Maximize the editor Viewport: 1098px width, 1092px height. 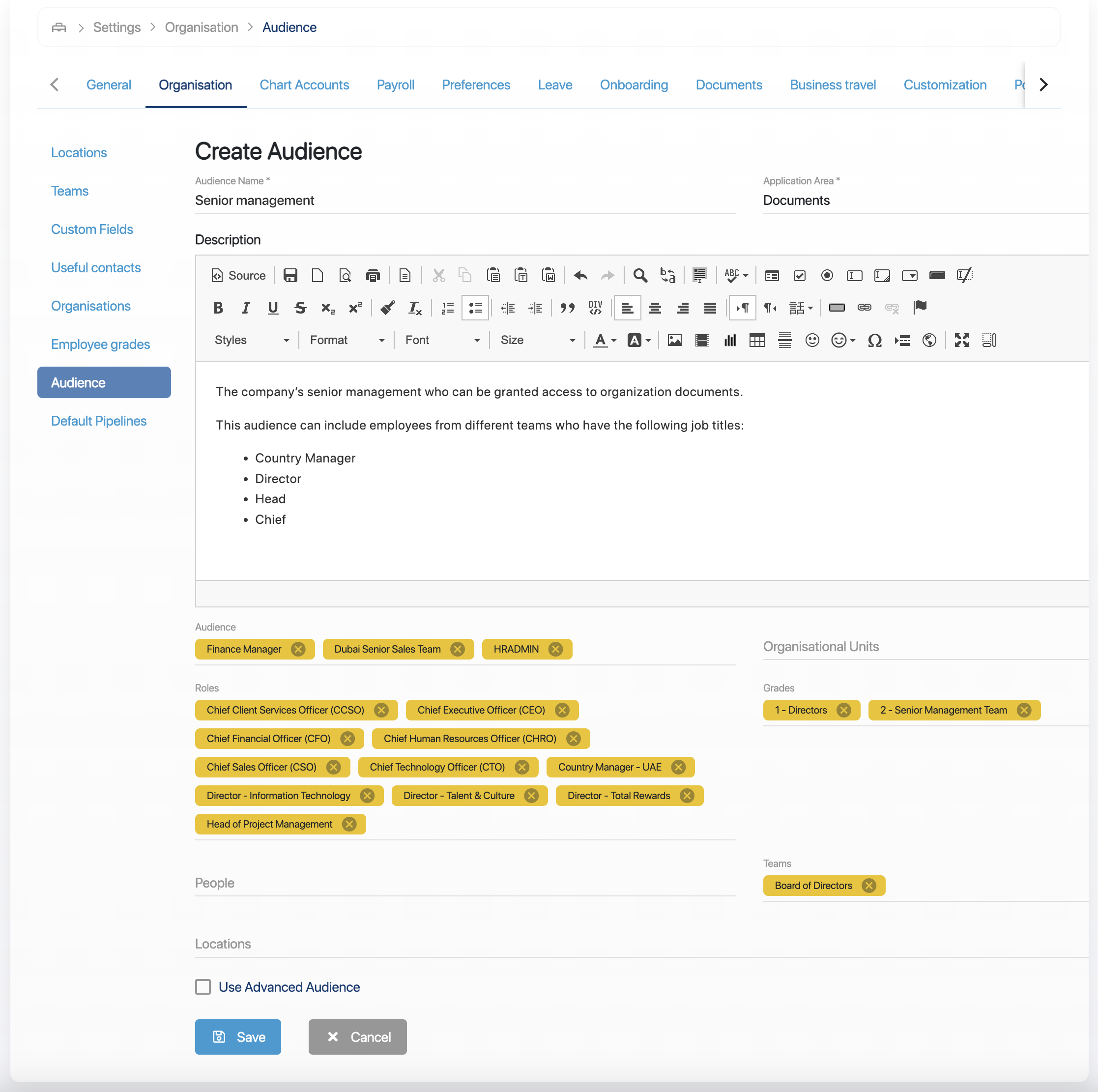(x=961, y=340)
